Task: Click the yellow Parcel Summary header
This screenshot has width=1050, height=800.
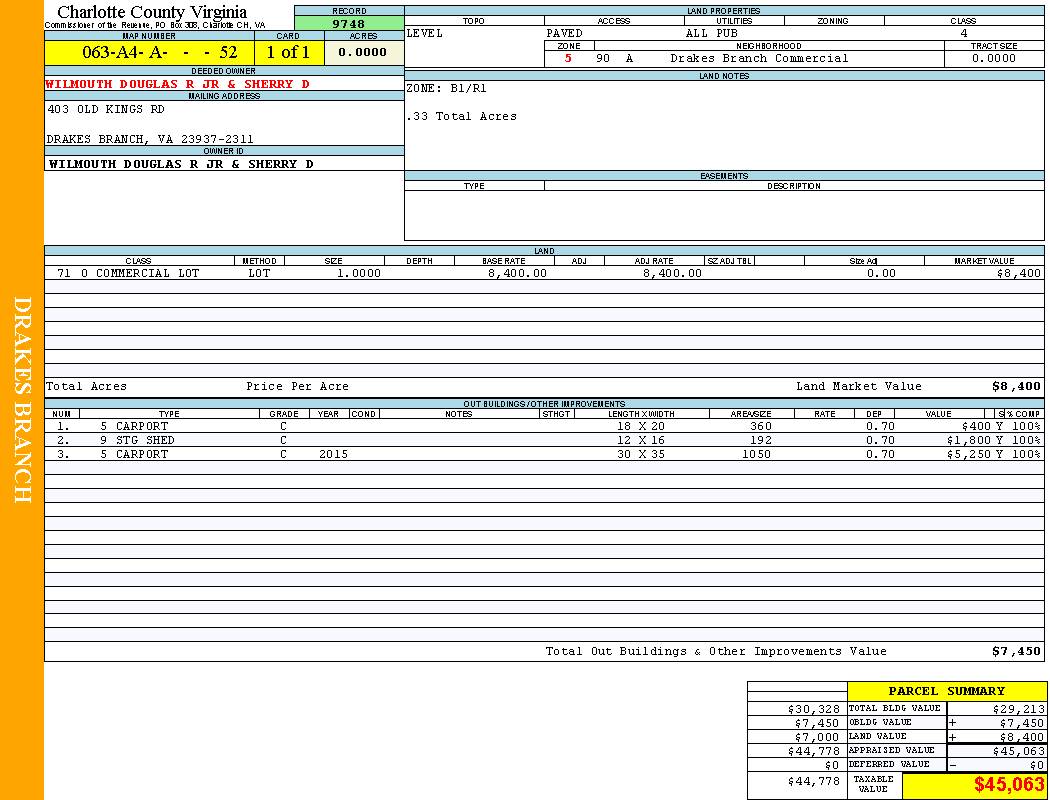Action: pos(946,691)
